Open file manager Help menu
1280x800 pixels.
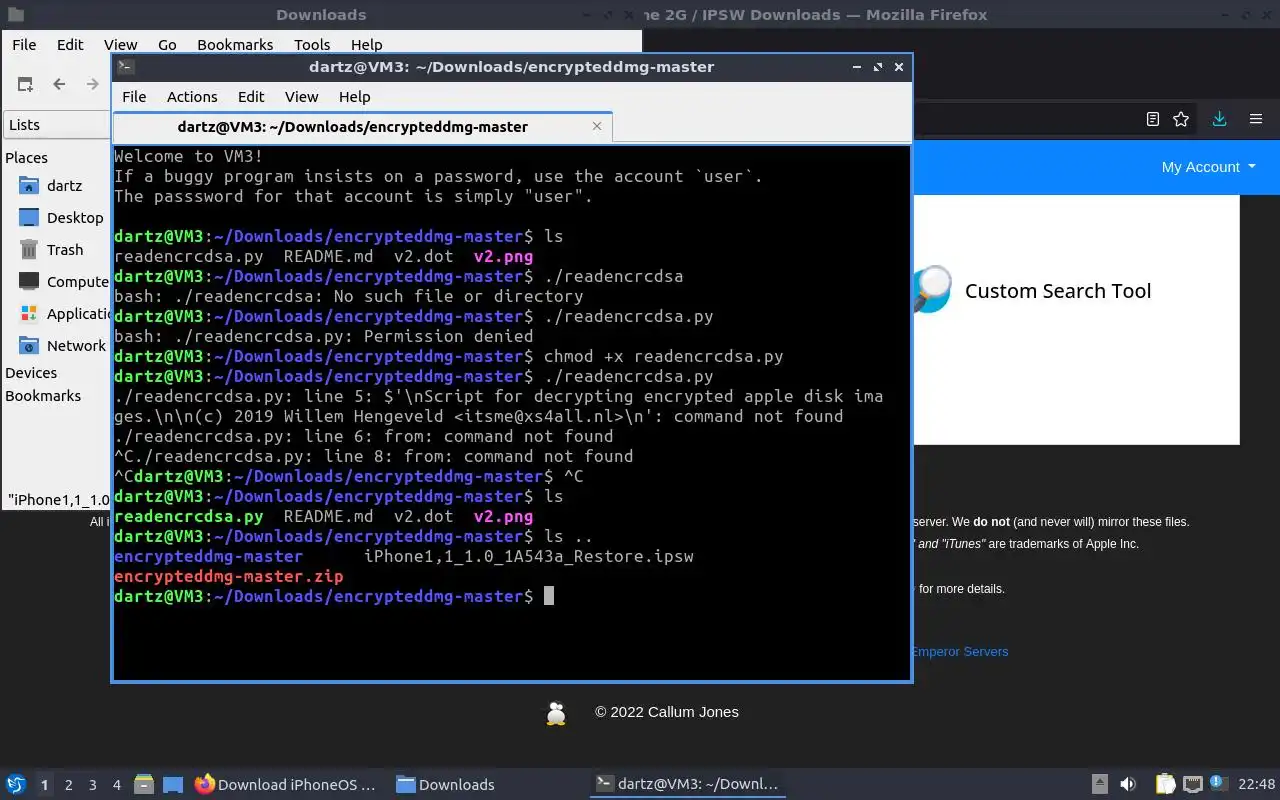[x=366, y=44]
